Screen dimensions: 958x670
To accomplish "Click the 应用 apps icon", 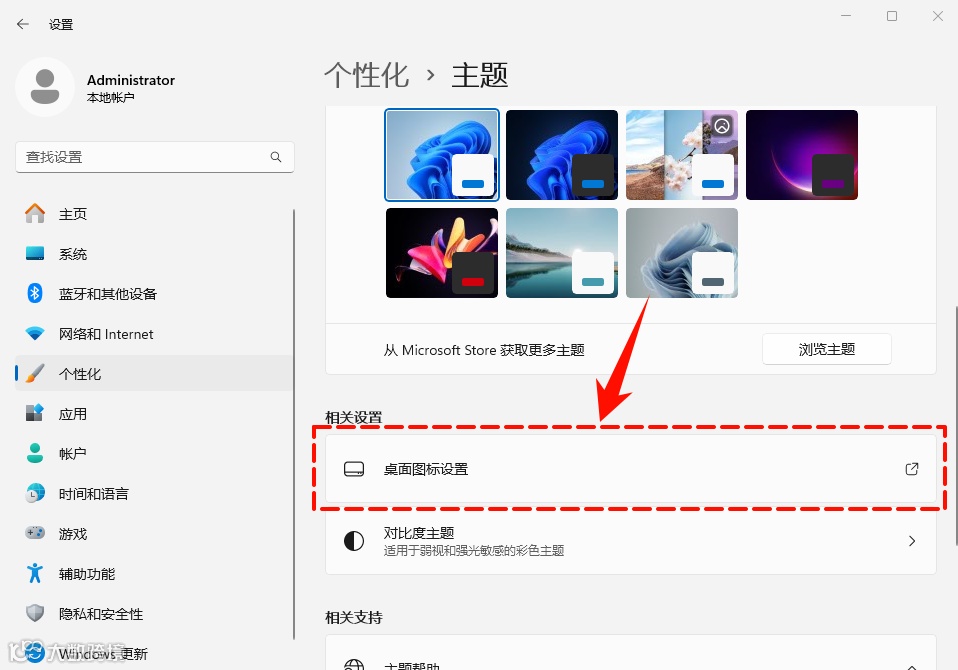I will pos(35,413).
